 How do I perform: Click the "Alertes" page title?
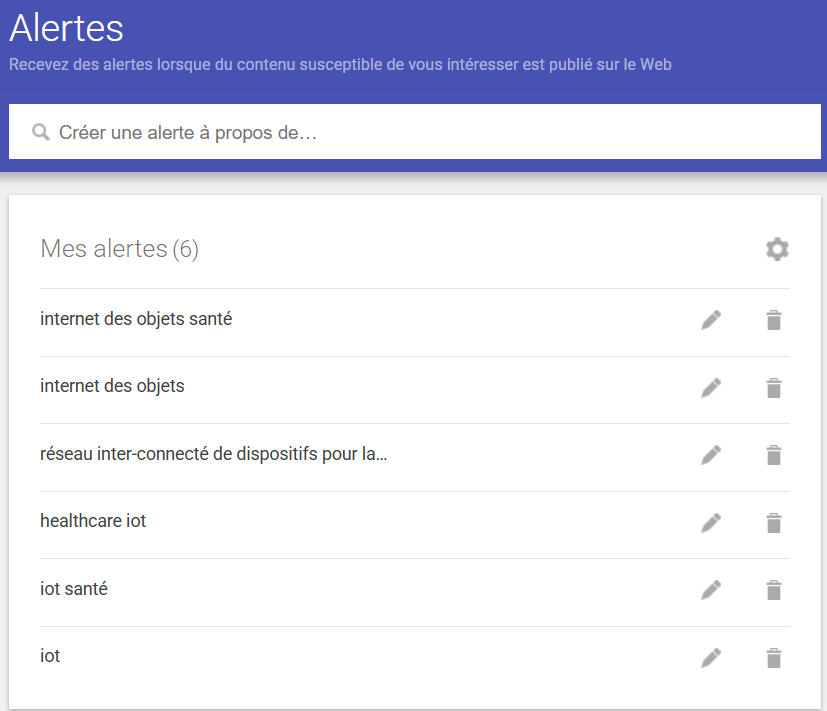coord(66,28)
